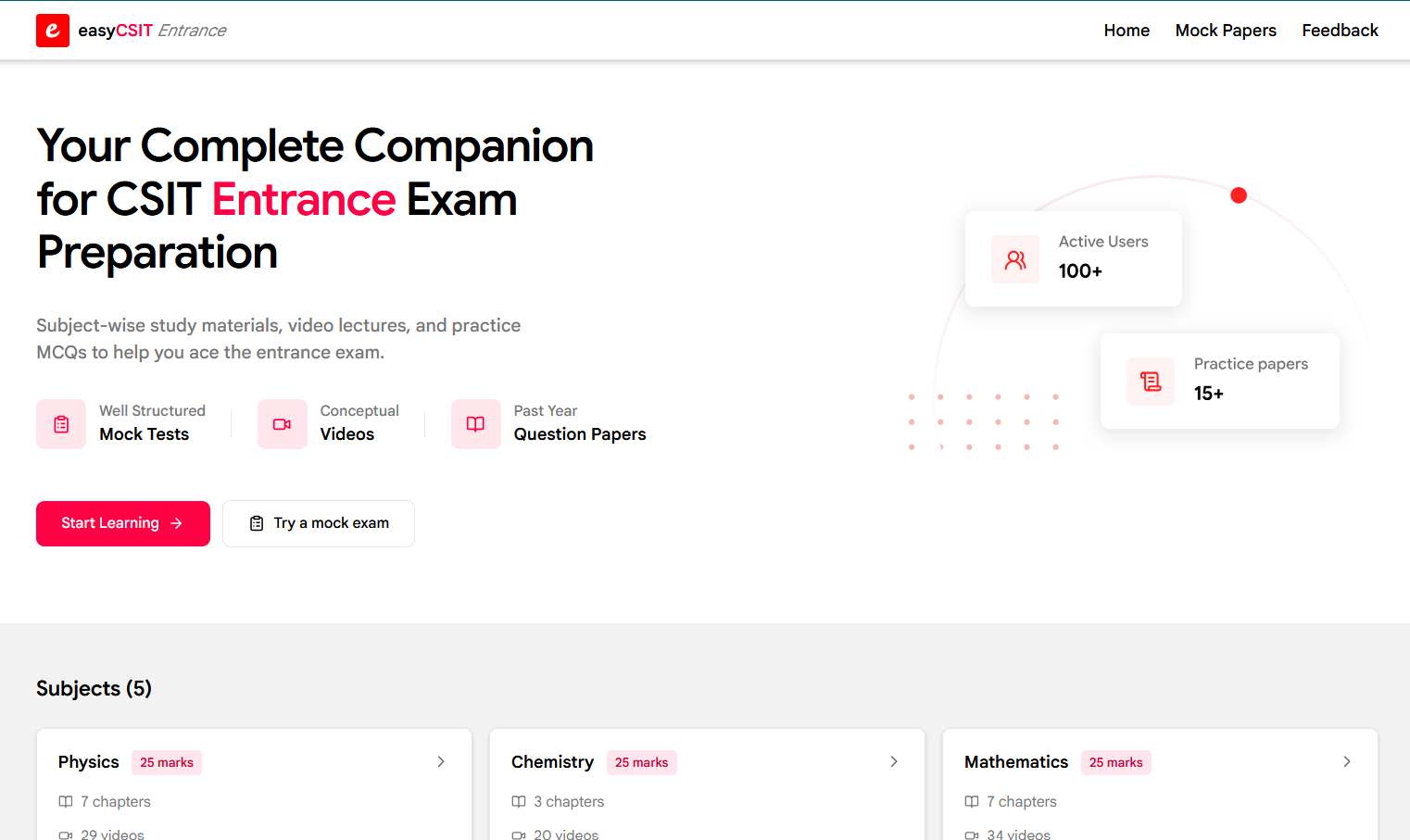Open the Mock Papers menu item
The height and width of the screenshot is (840, 1410).
[1226, 31]
